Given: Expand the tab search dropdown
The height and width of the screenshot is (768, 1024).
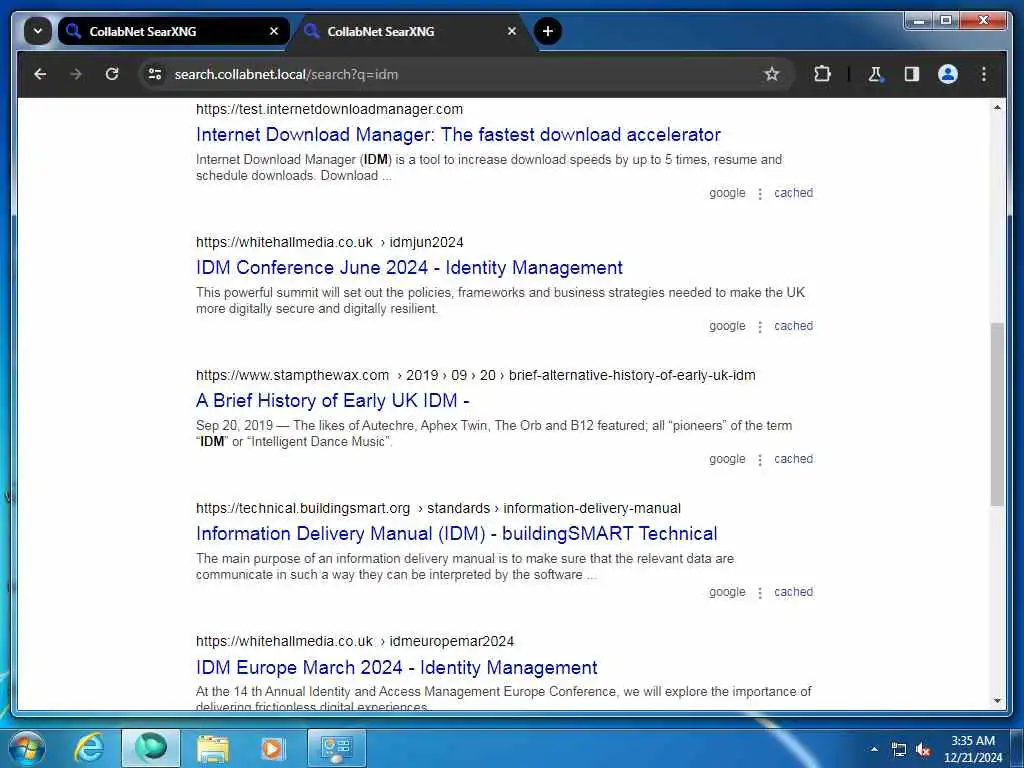Looking at the screenshot, I should pyautogui.click(x=38, y=31).
